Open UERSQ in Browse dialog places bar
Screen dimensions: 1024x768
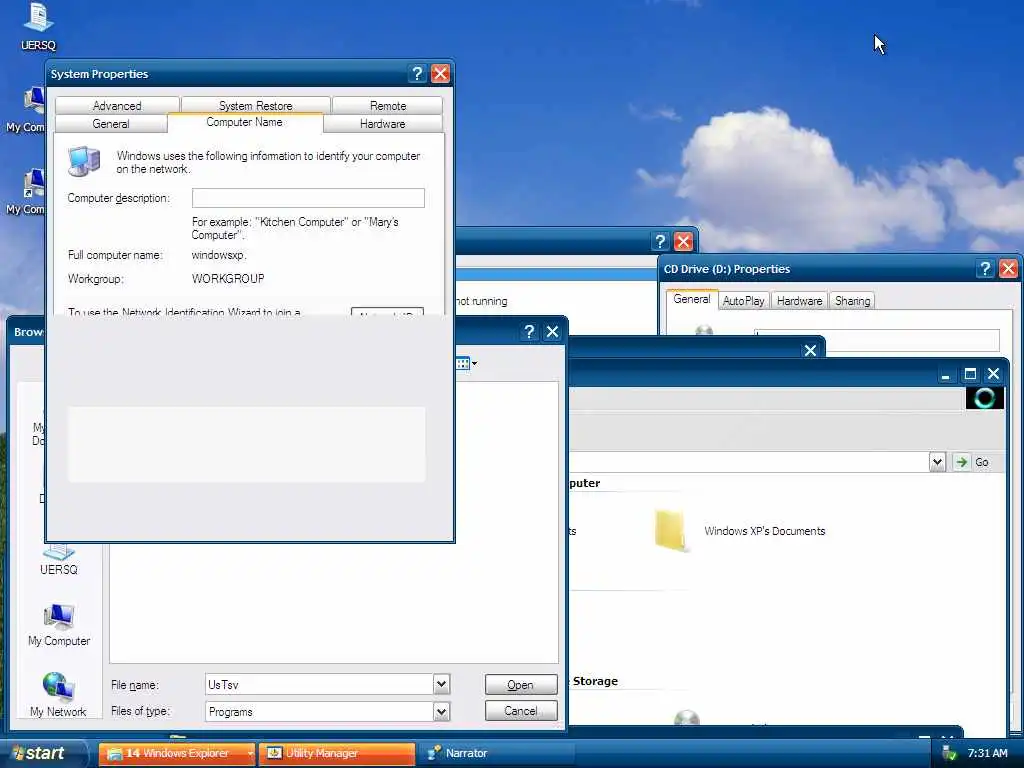coord(59,560)
